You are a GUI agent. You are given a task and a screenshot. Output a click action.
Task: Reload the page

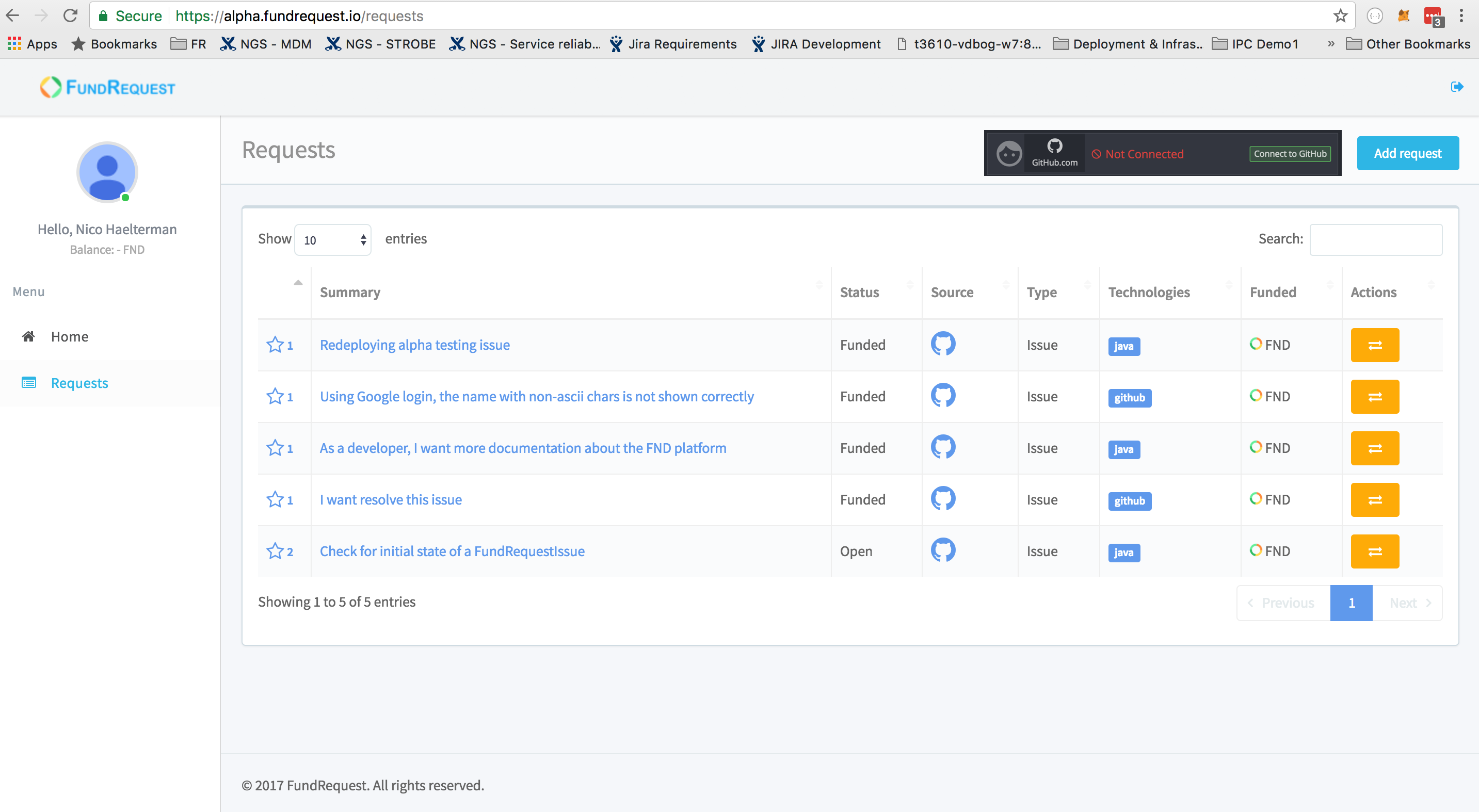coord(71,15)
